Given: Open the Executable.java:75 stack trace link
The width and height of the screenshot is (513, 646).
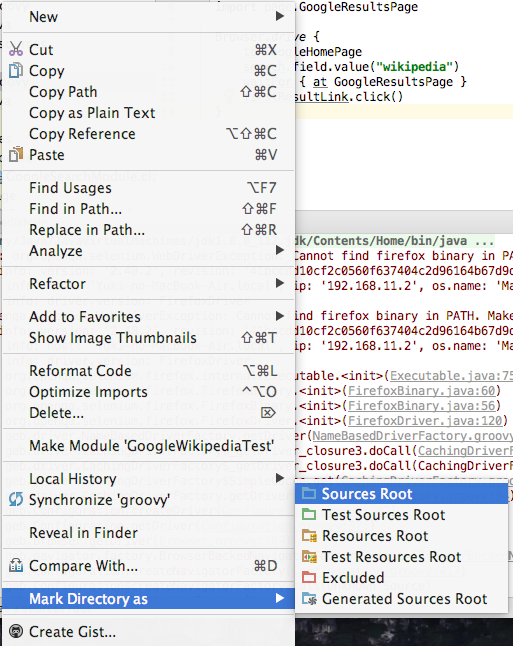Looking at the screenshot, I should click(451, 376).
